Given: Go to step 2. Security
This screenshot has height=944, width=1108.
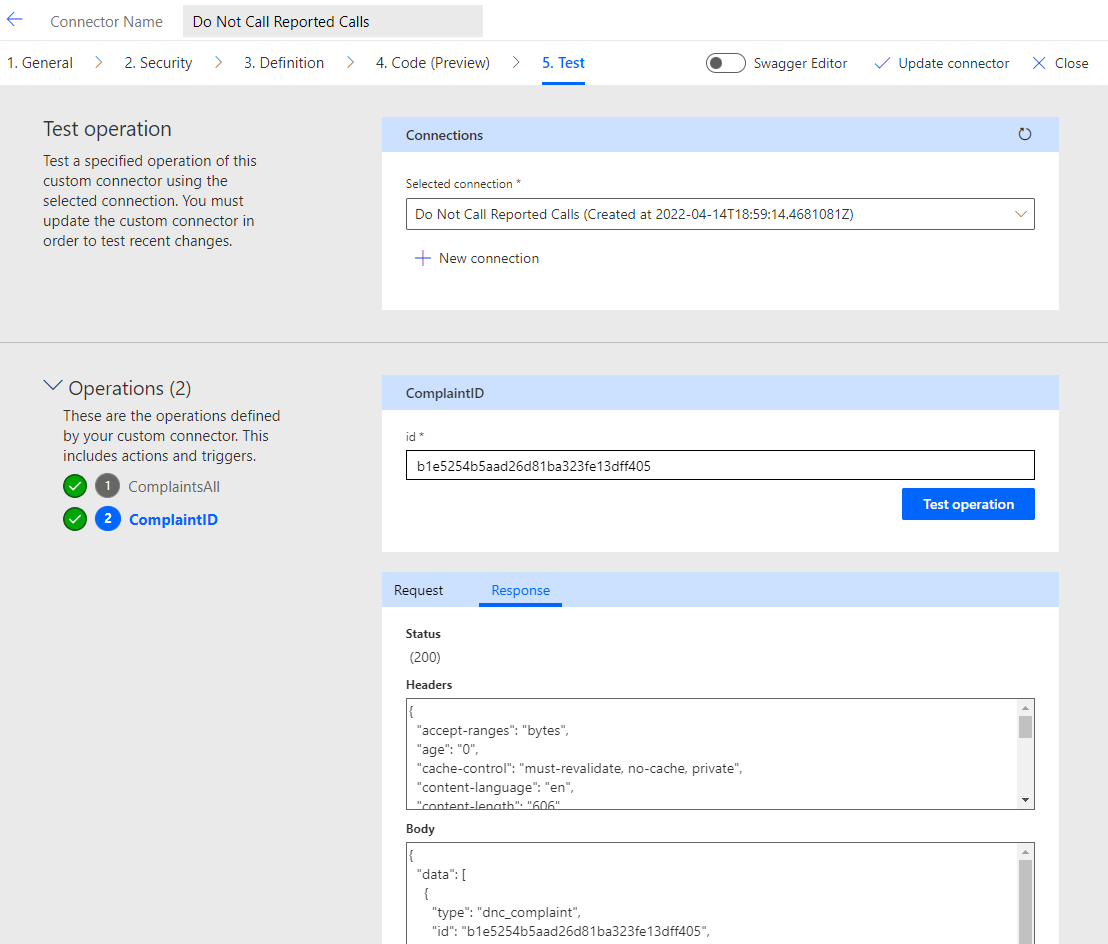Looking at the screenshot, I should click(x=158, y=63).
